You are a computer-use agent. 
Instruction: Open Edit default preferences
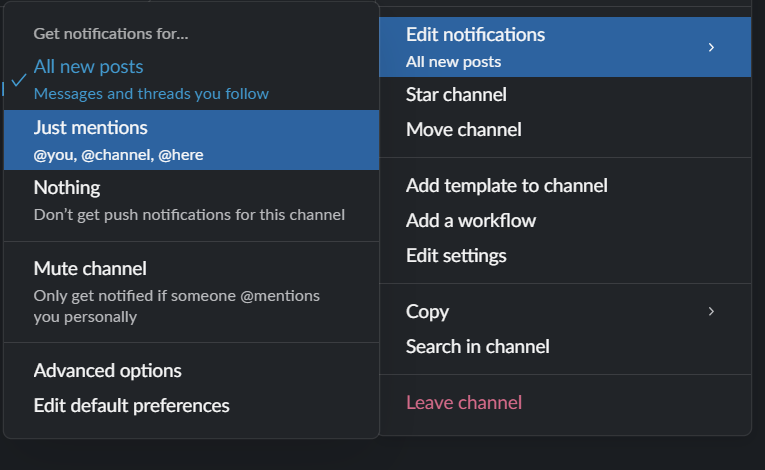point(131,406)
